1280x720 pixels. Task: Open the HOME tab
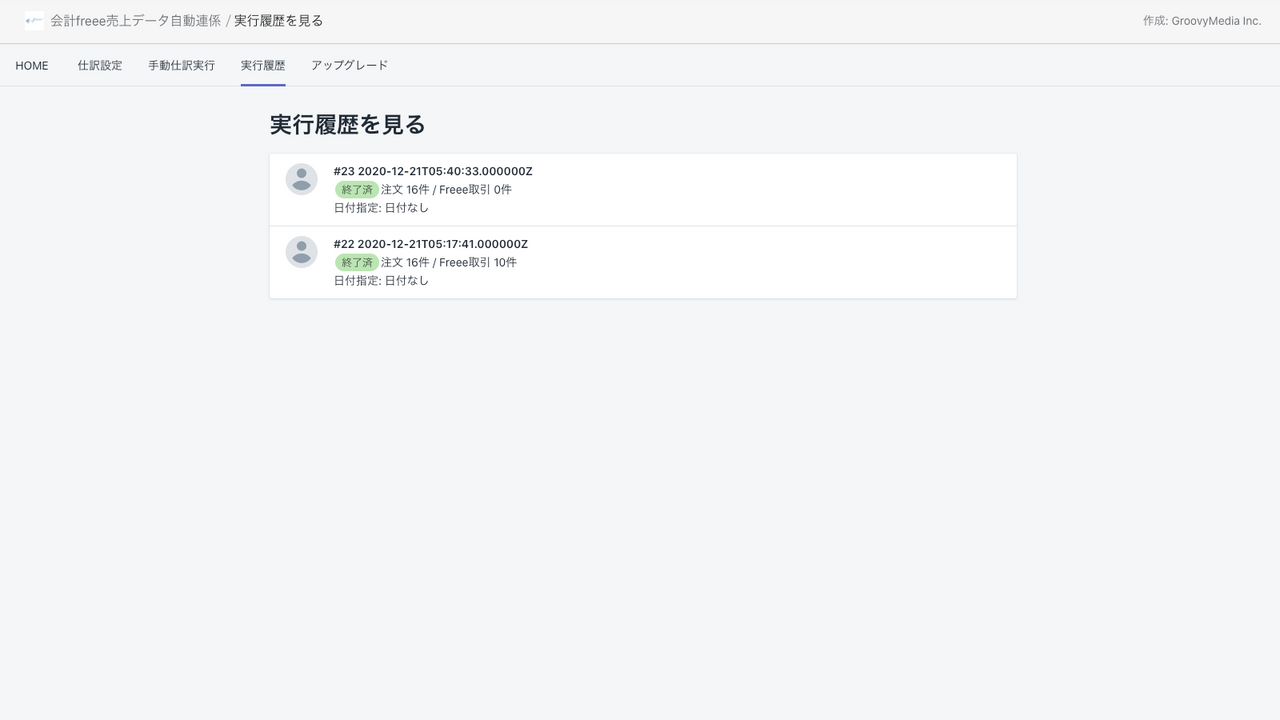point(32,66)
